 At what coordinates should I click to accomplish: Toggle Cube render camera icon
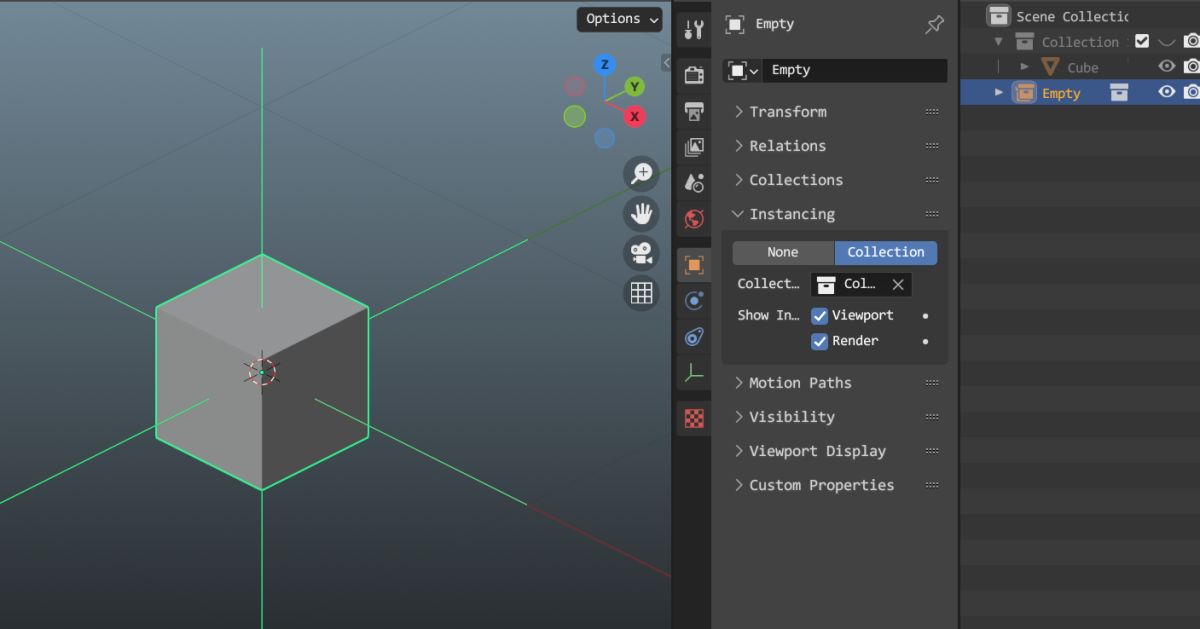[1191, 67]
